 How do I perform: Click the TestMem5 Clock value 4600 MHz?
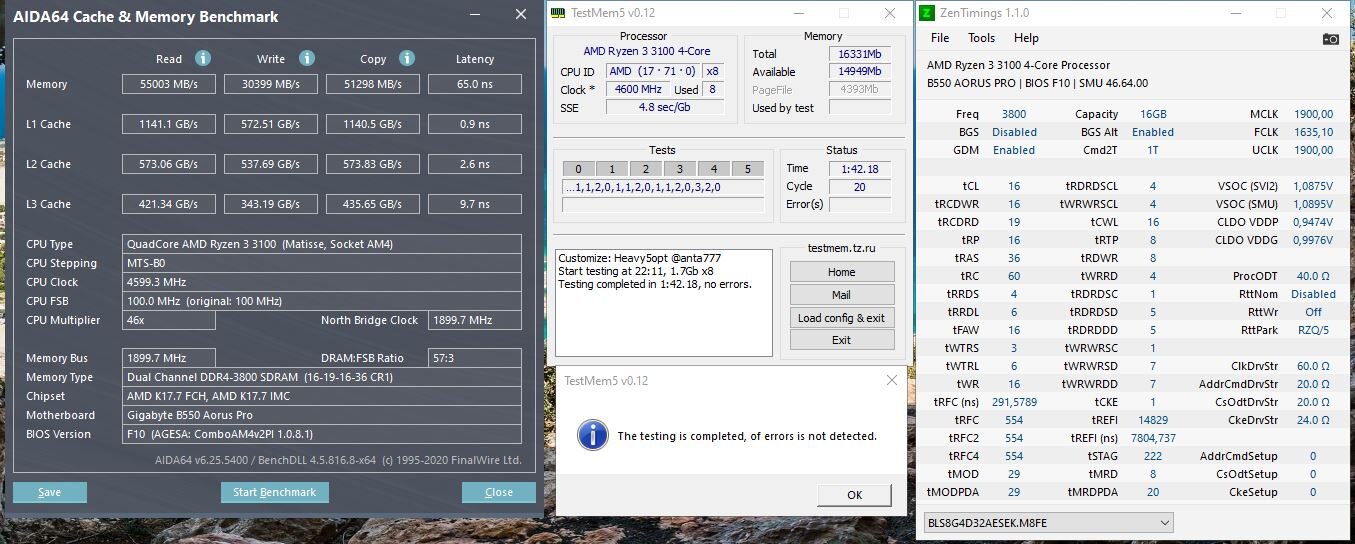pyautogui.click(x=638, y=90)
